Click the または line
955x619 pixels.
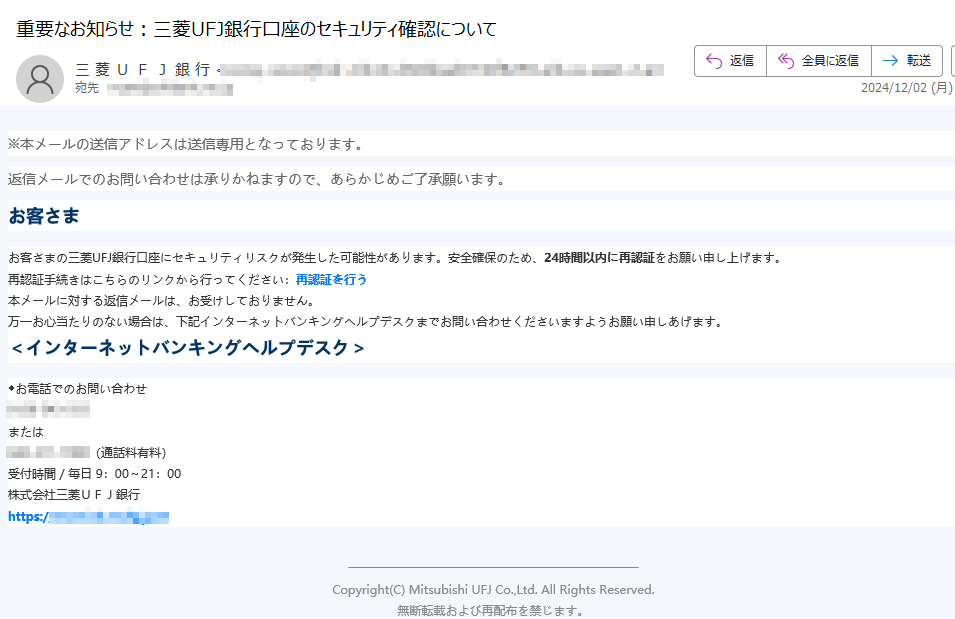[26, 432]
